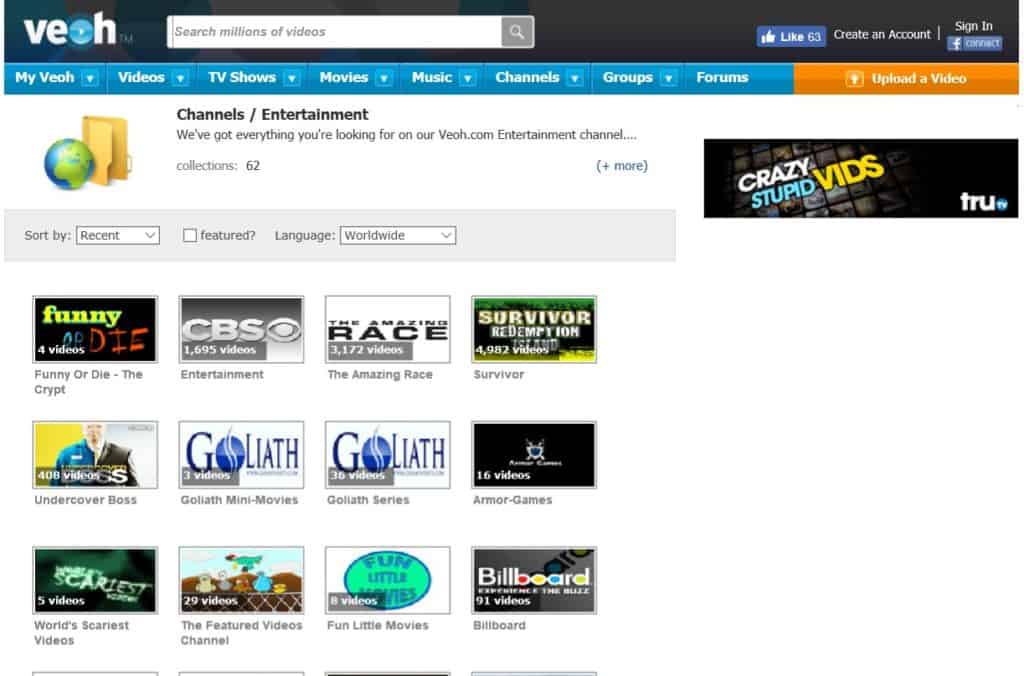Click the Entertainment collection title
The height and width of the screenshot is (676, 1024).
click(222, 374)
